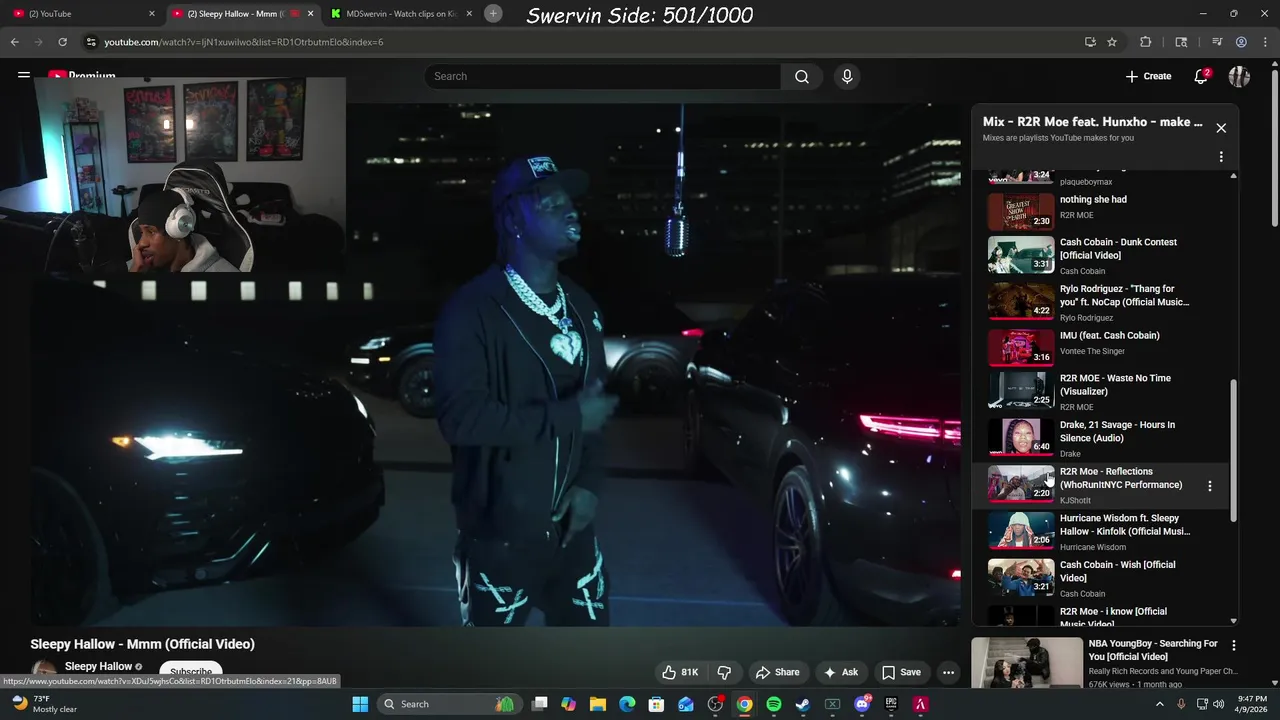The height and width of the screenshot is (720, 1280).
Task: Open Steam from the taskbar
Action: point(802,704)
